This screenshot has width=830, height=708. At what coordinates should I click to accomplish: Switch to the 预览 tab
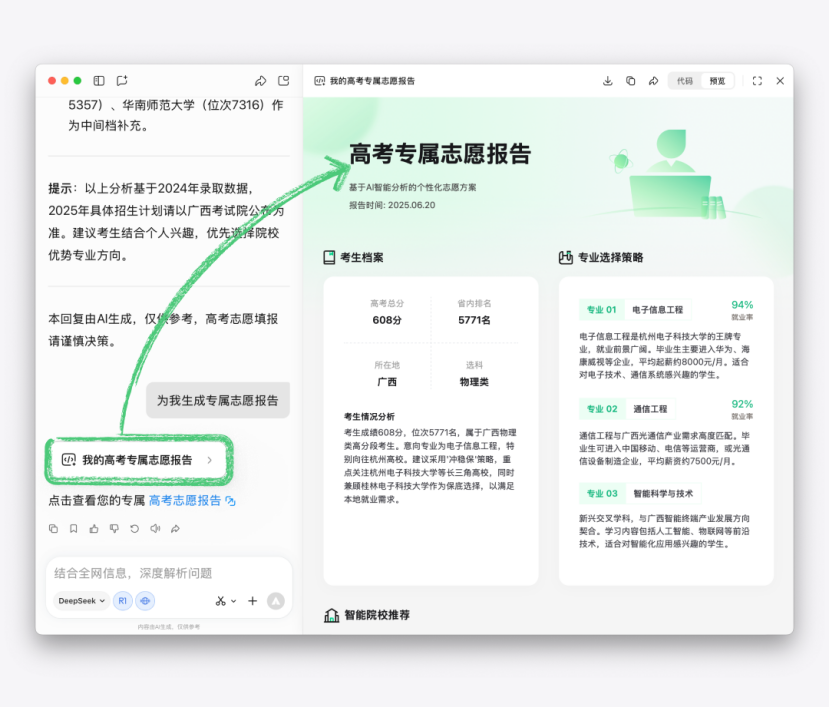(717, 81)
